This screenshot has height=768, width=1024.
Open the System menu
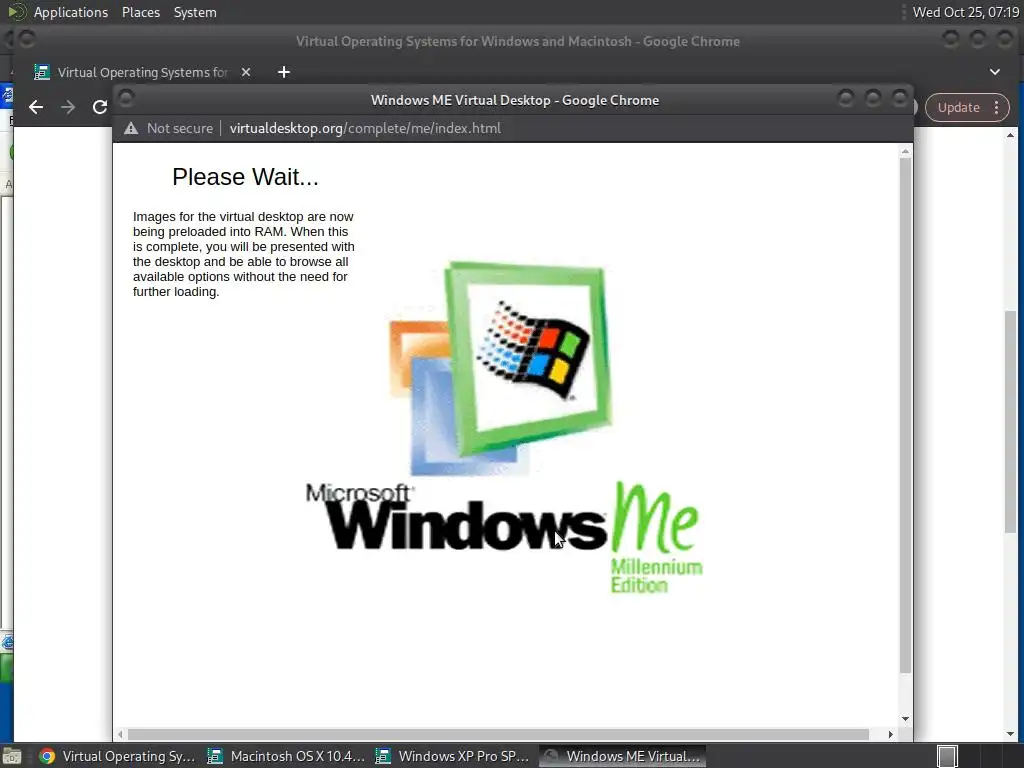[195, 12]
